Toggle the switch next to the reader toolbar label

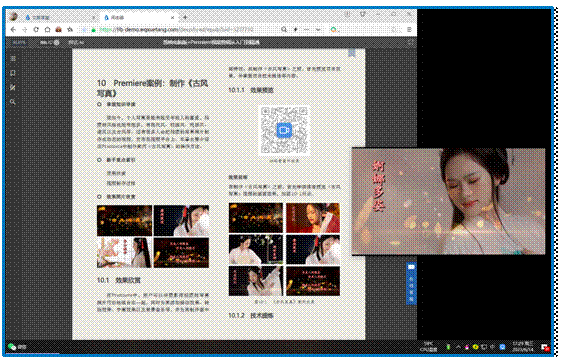[56, 42]
